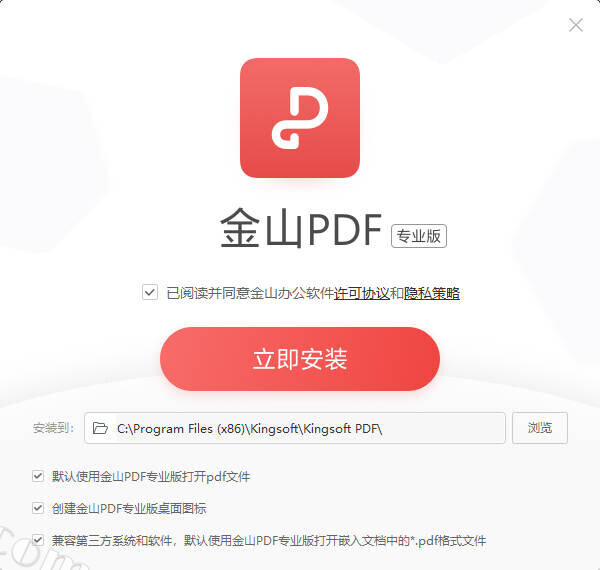Choose another folder with the 浏览 button

tap(540, 428)
